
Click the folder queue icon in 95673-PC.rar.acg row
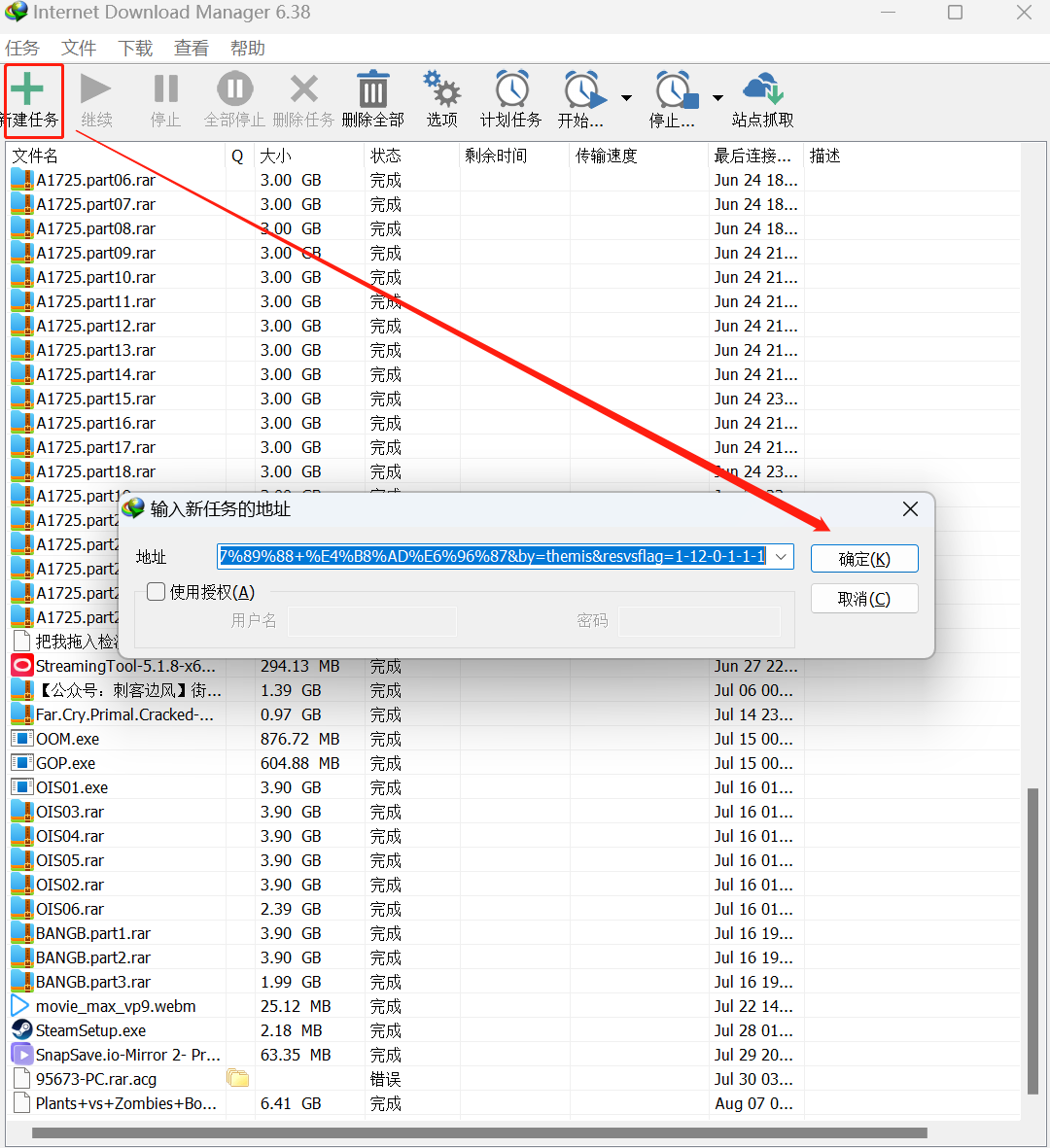(x=237, y=1078)
